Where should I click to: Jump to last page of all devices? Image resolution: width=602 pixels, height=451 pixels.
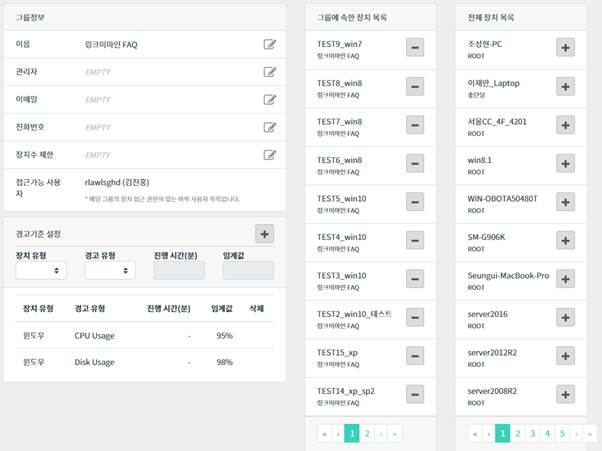(x=590, y=433)
